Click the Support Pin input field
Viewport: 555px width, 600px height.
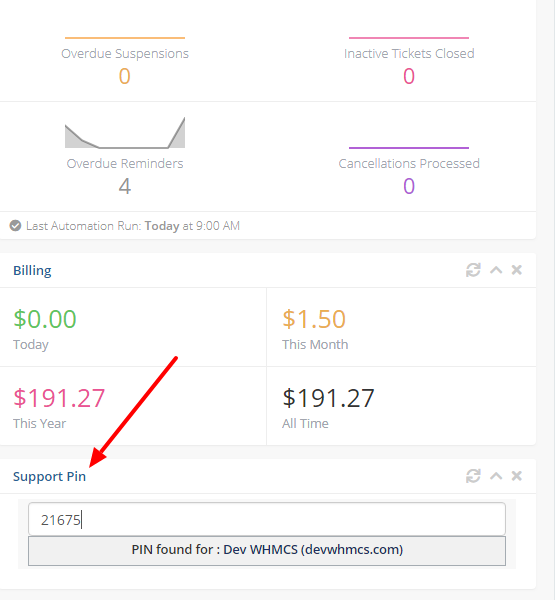coord(267,519)
